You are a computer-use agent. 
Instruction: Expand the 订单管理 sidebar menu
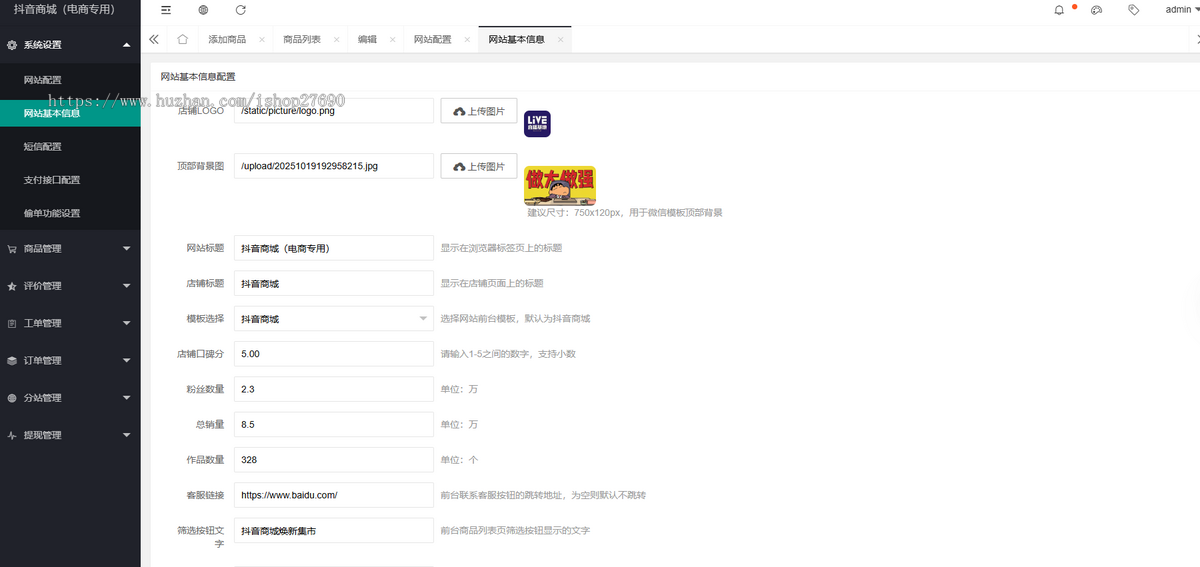[x=70, y=361]
